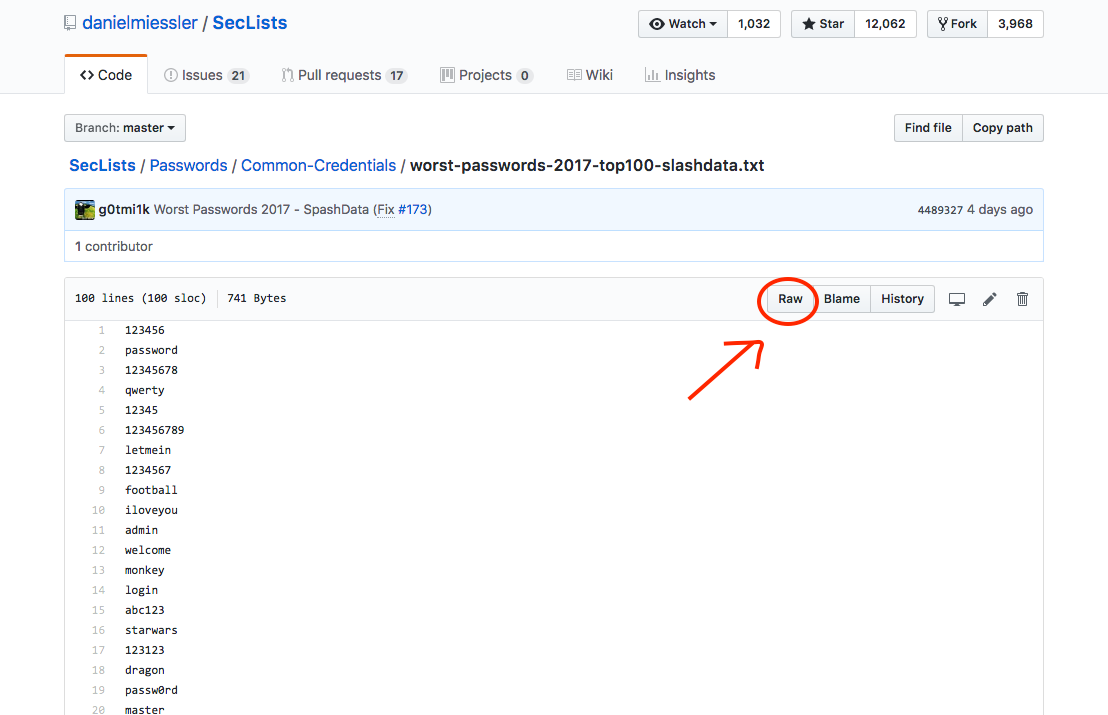Edit this file with pencil icon
Viewport: 1108px width, 715px height.
[x=989, y=299]
